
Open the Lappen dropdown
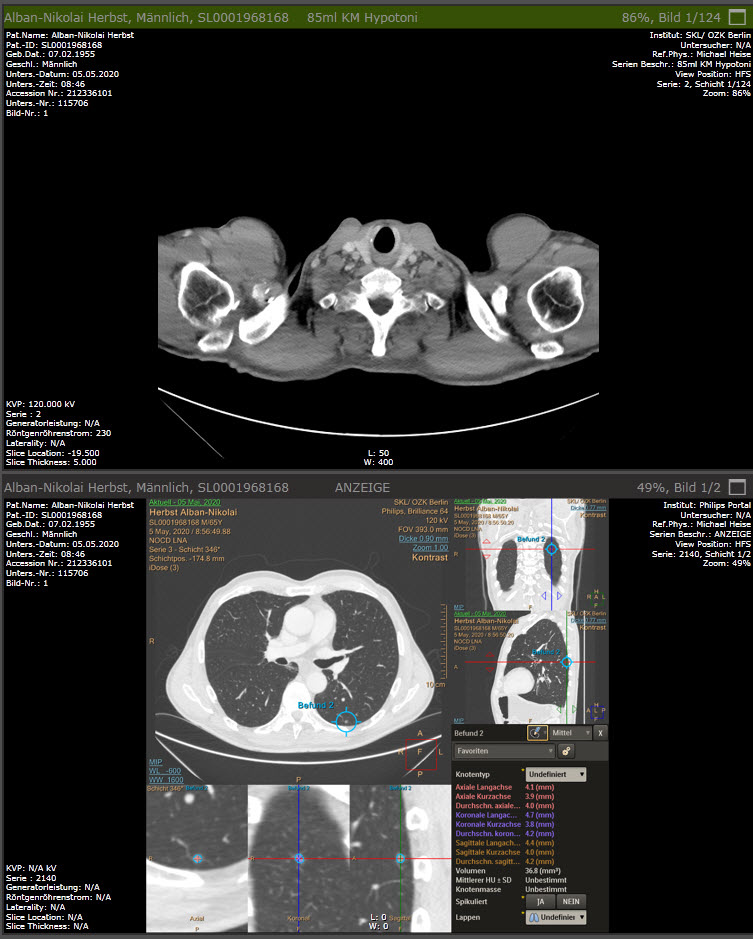tap(556, 917)
